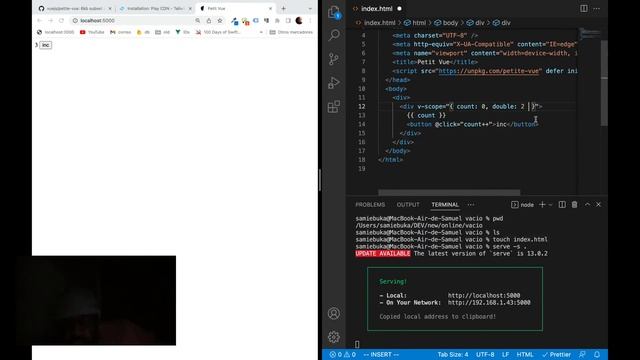Change LF end of line sequence
The width and height of the screenshot is (640, 360).
(x=505, y=354)
